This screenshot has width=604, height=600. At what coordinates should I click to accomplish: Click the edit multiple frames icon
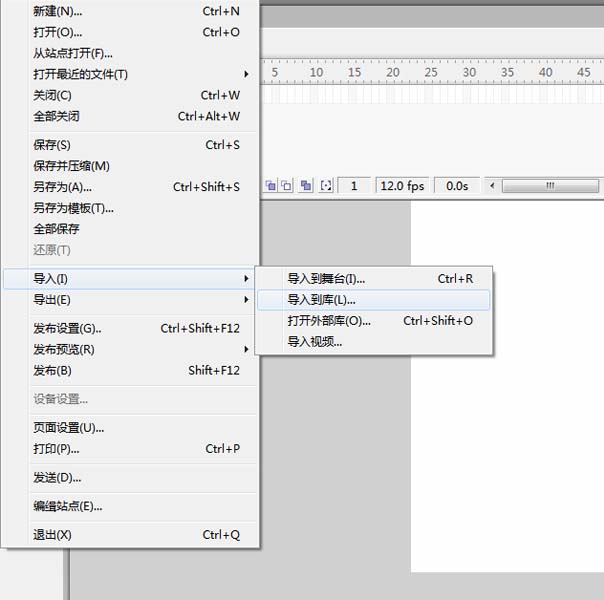click(x=306, y=186)
